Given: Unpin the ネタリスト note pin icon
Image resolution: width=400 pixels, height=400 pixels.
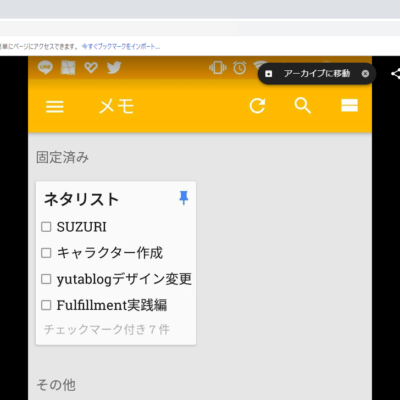Looking at the screenshot, I should [183, 198].
